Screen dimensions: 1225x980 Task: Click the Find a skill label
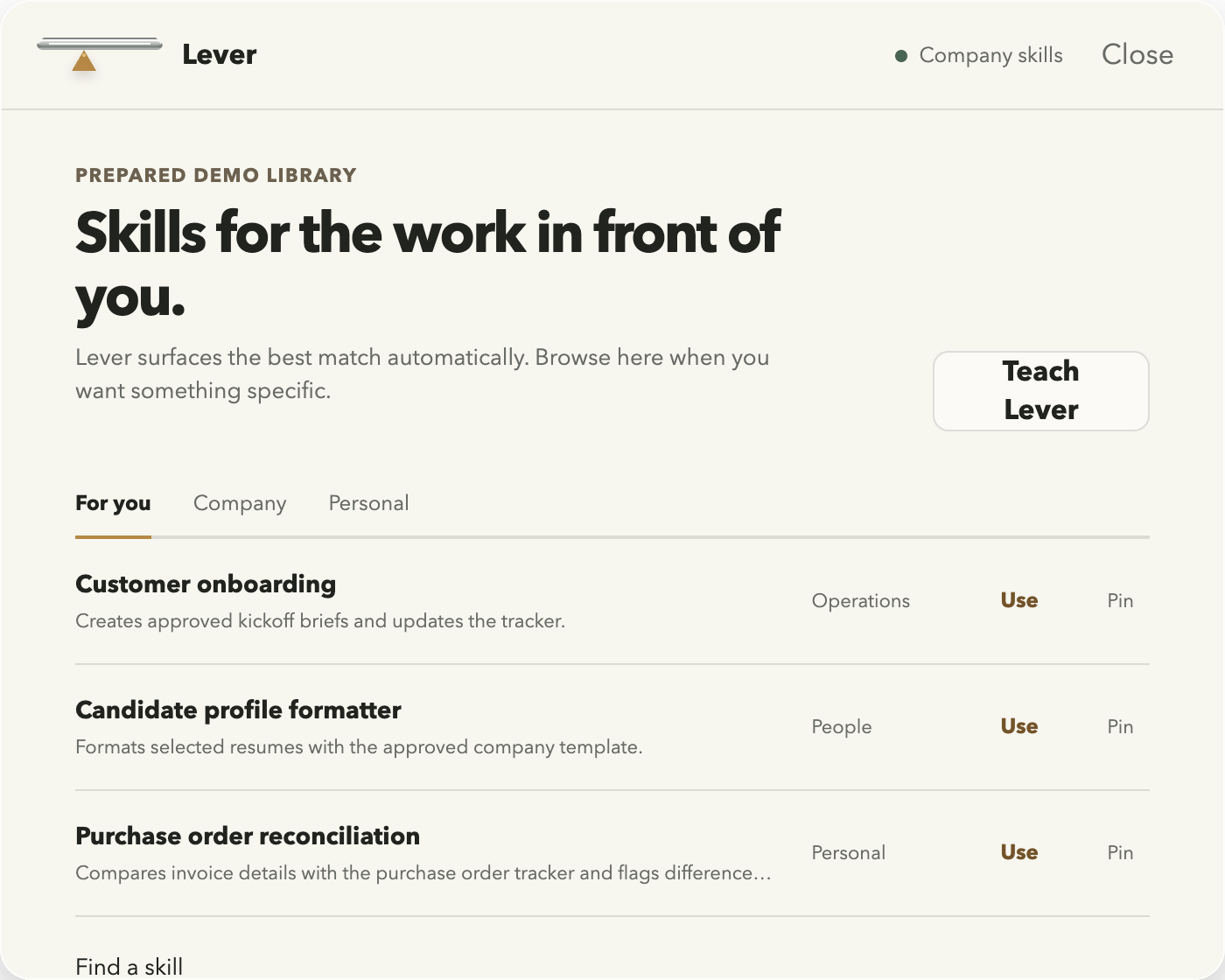pos(129,966)
